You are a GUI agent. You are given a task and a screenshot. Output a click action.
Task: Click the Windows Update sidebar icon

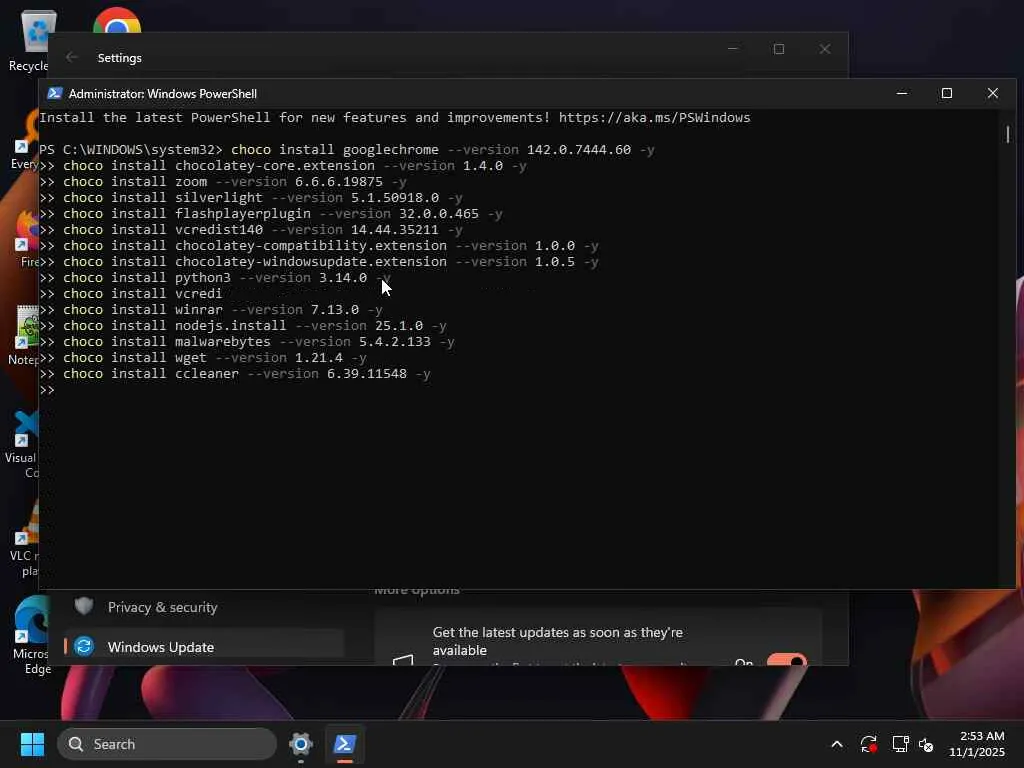click(x=84, y=647)
